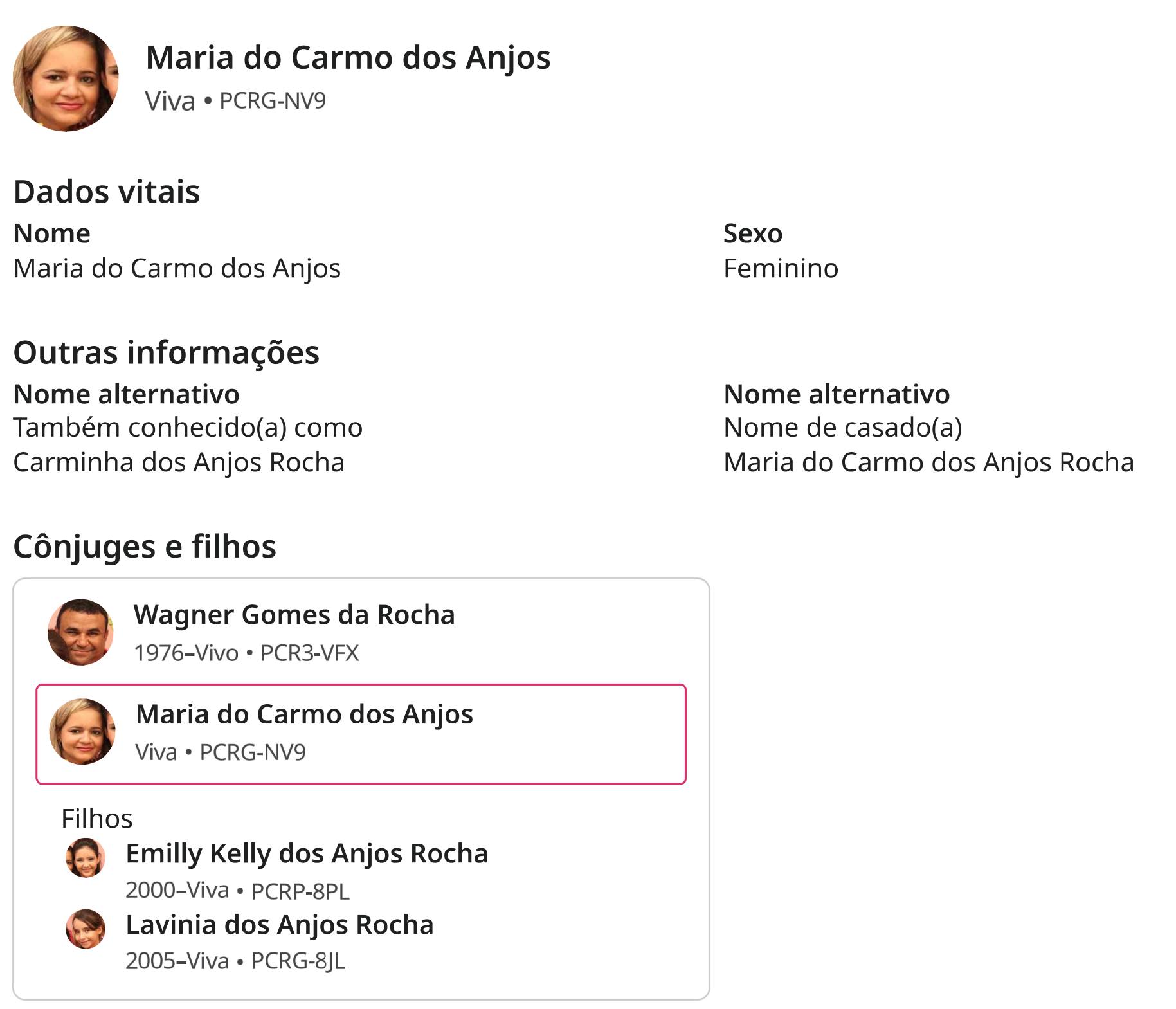Open Lavinia dos Anjos Rocha's profile

click(x=280, y=925)
